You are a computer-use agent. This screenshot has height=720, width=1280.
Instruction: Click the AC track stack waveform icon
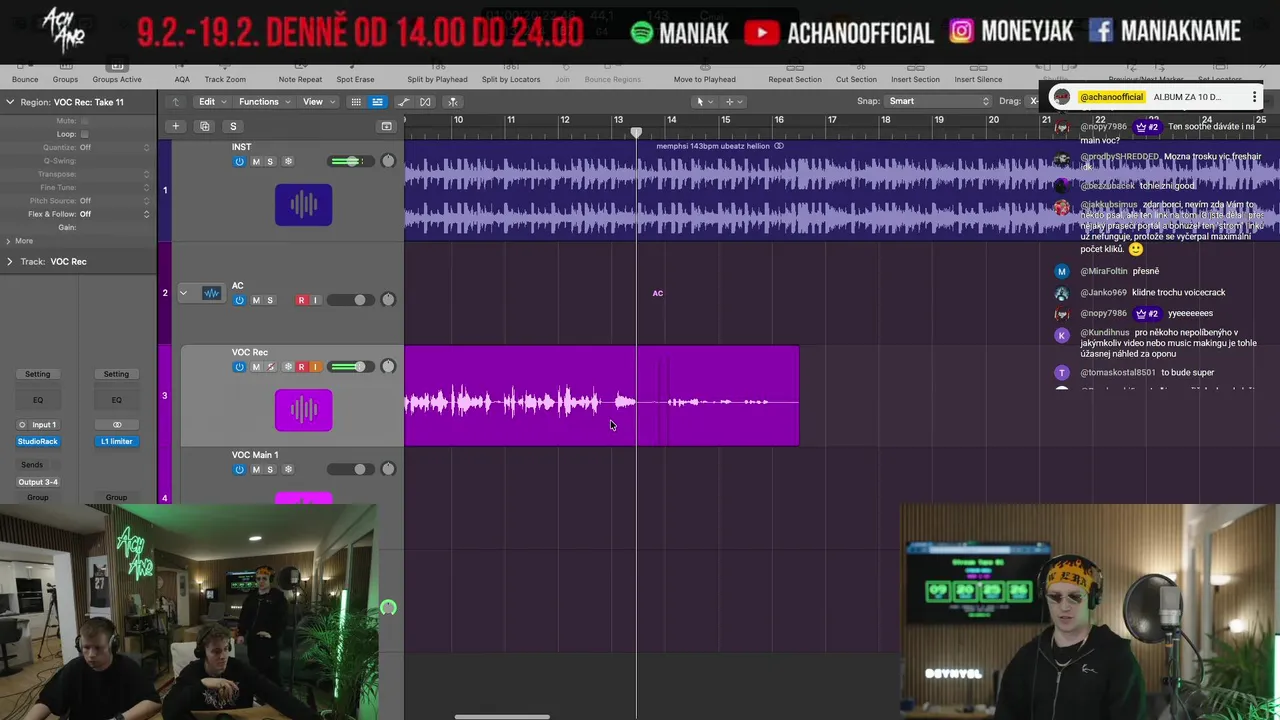pyautogui.click(x=211, y=293)
